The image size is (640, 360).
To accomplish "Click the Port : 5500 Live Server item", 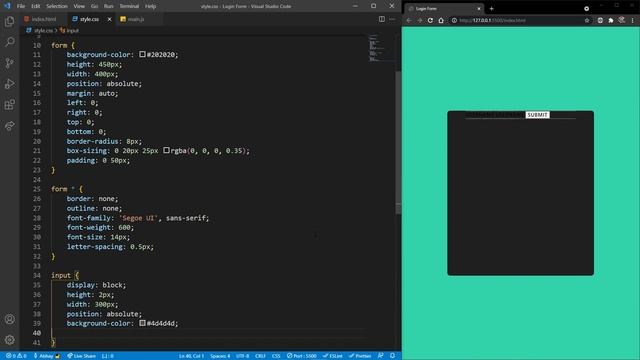I will click(302, 356).
